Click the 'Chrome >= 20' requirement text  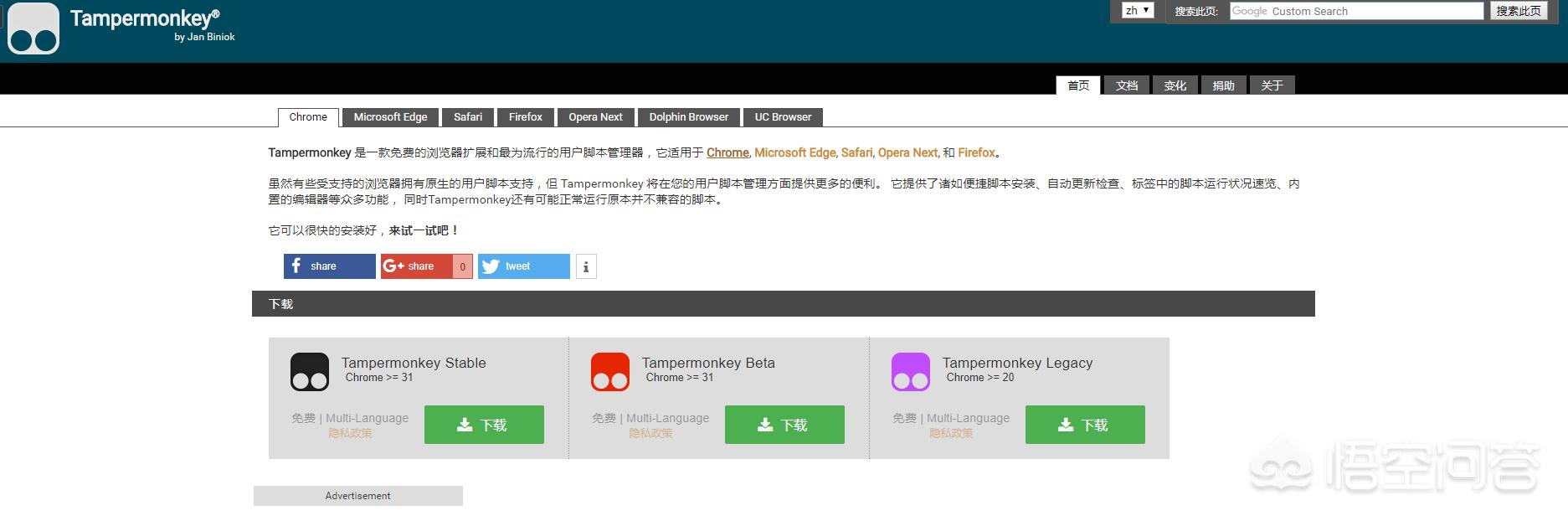click(980, 378)
